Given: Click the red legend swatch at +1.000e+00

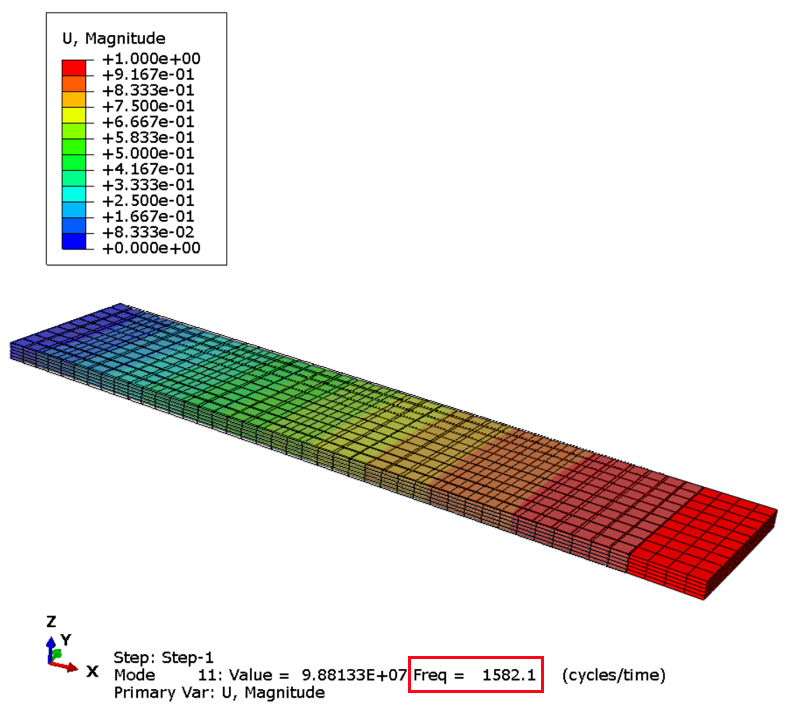Looking at the screenshot, I should point(74,68).
